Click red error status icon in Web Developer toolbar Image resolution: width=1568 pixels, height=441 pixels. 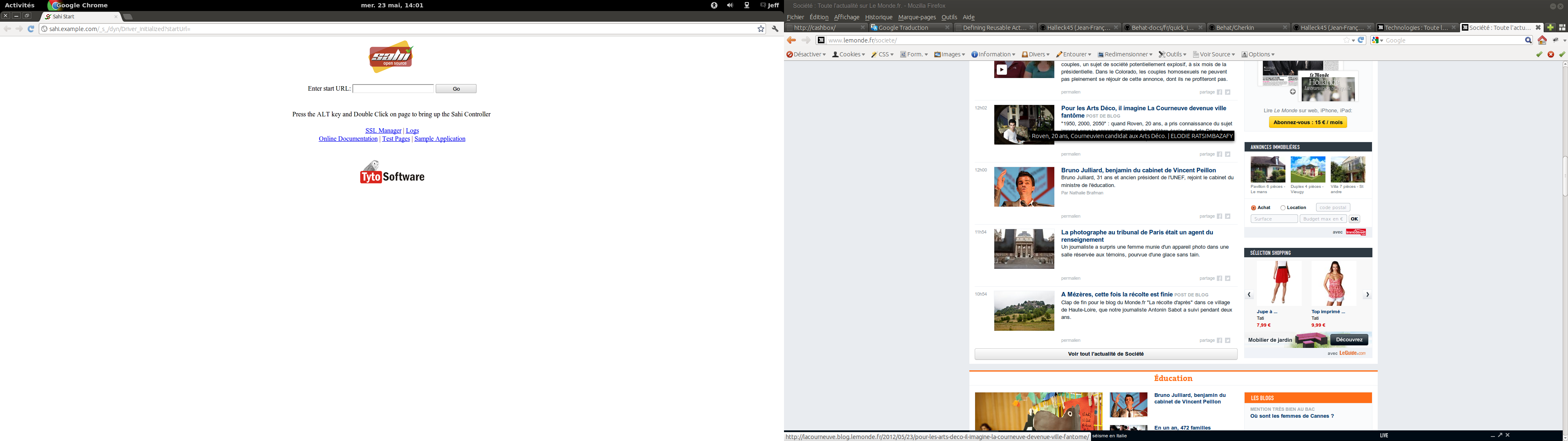(x=1550, y=54)
